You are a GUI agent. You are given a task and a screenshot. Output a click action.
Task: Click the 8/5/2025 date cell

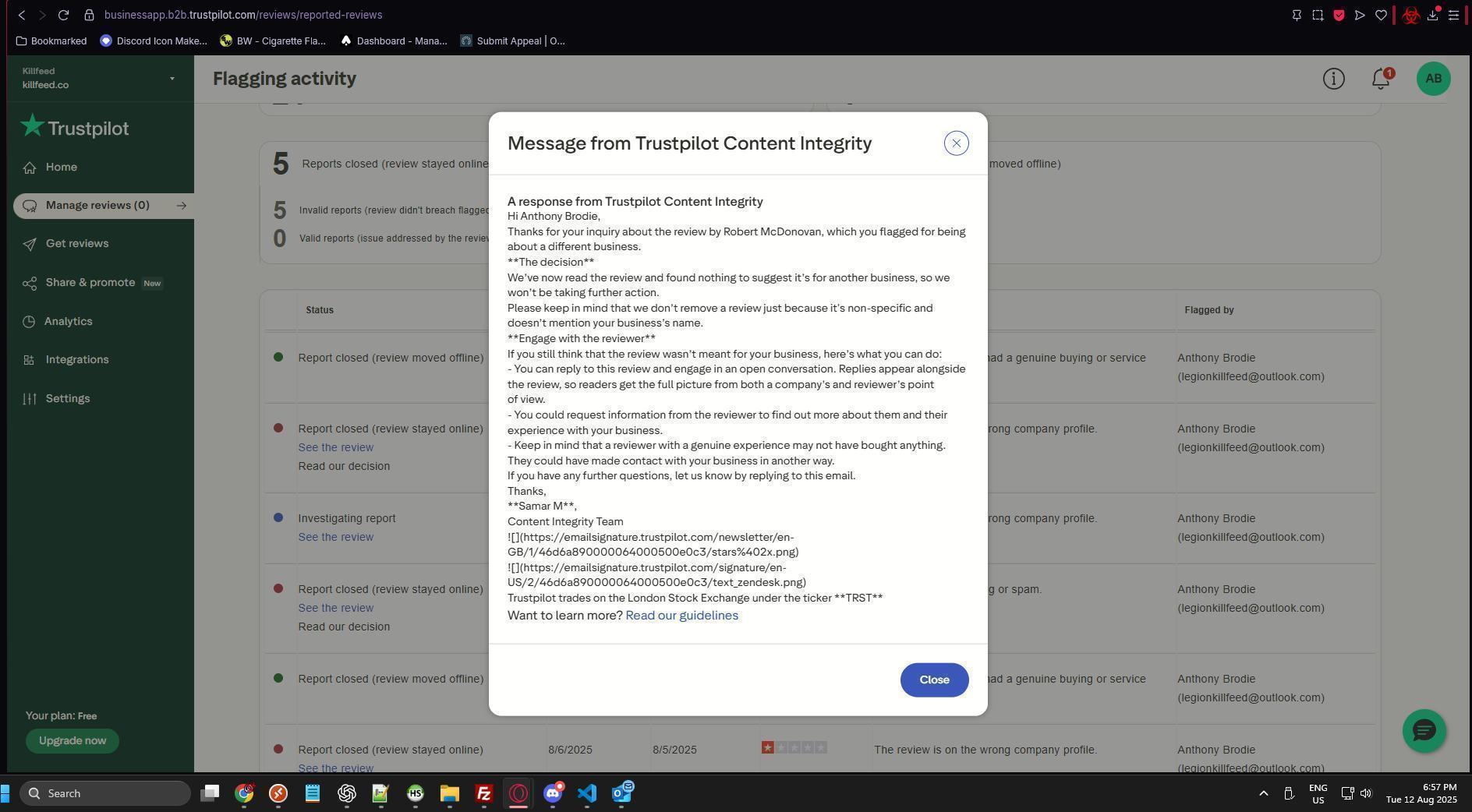coord(674,750)
